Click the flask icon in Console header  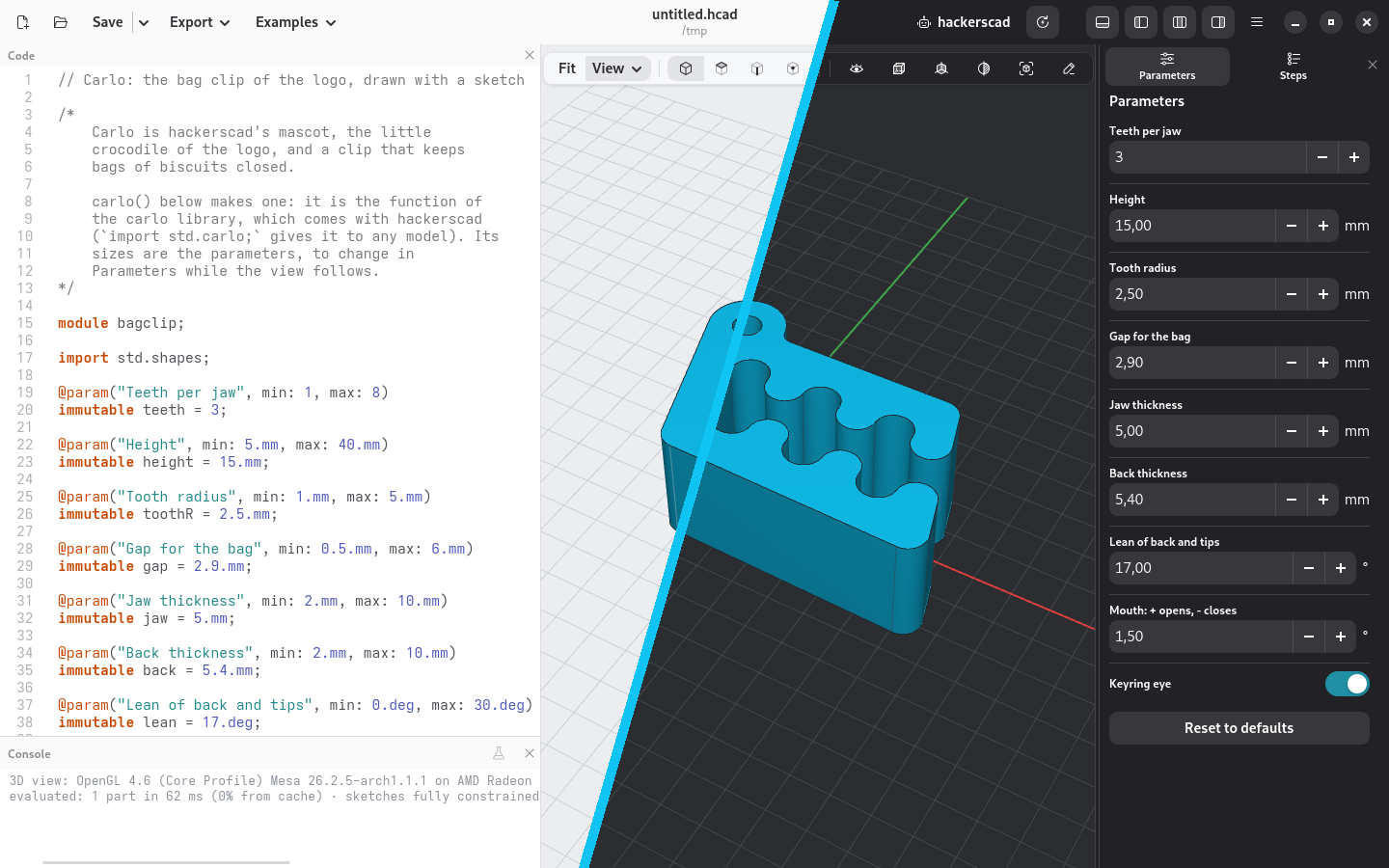499,753
